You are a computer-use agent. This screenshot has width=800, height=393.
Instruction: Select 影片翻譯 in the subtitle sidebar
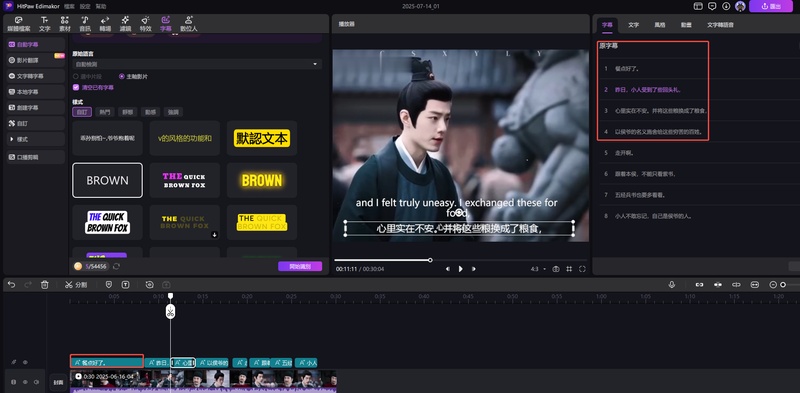point(35,60)
